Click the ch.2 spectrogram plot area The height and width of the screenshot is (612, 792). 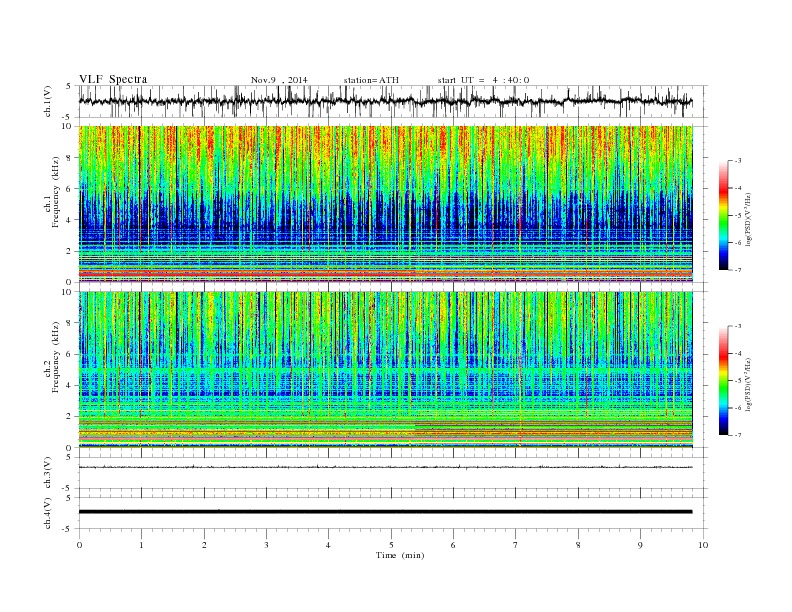pos(386,370)
